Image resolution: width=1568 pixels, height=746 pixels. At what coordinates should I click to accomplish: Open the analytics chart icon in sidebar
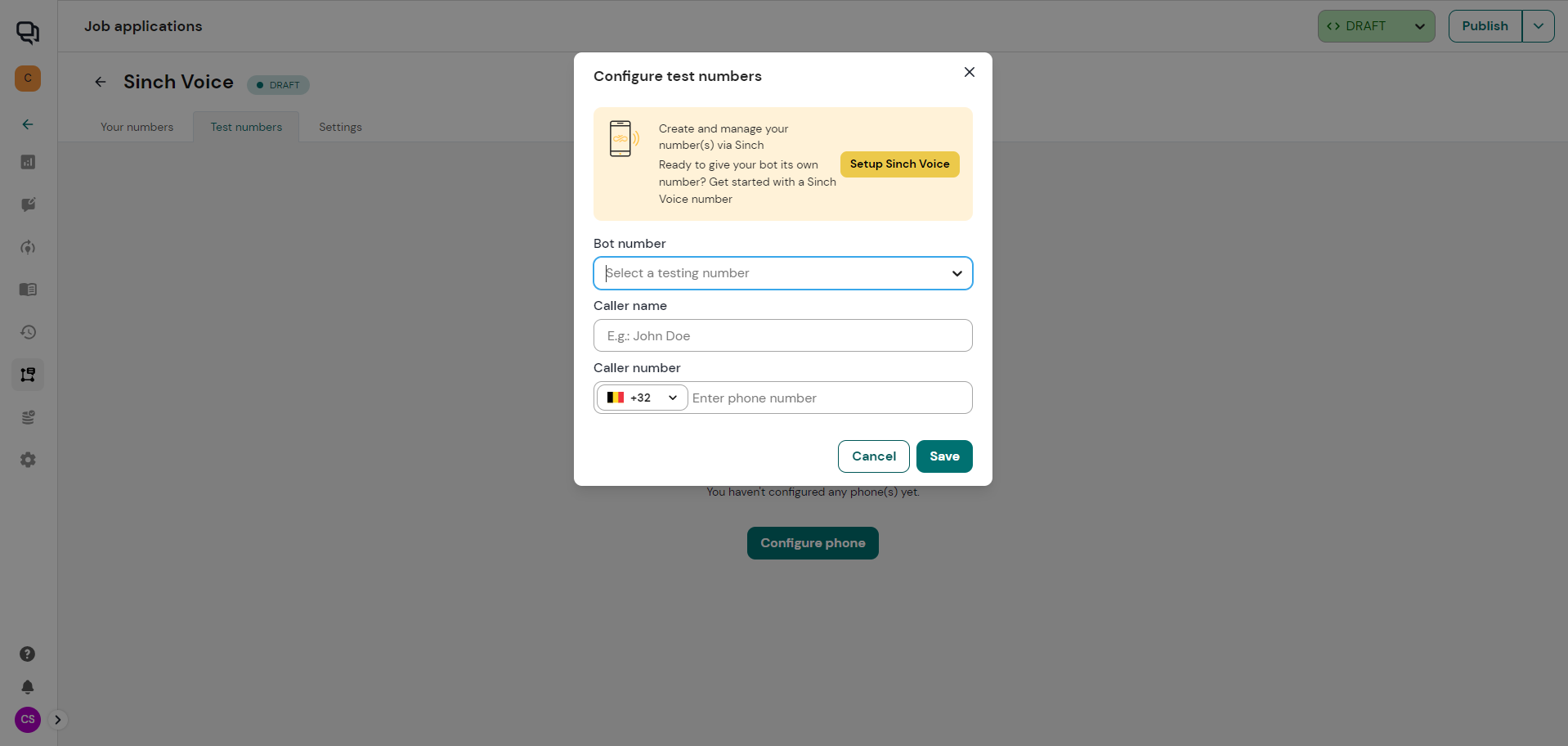pyautogui.click(x=28, y=162)
